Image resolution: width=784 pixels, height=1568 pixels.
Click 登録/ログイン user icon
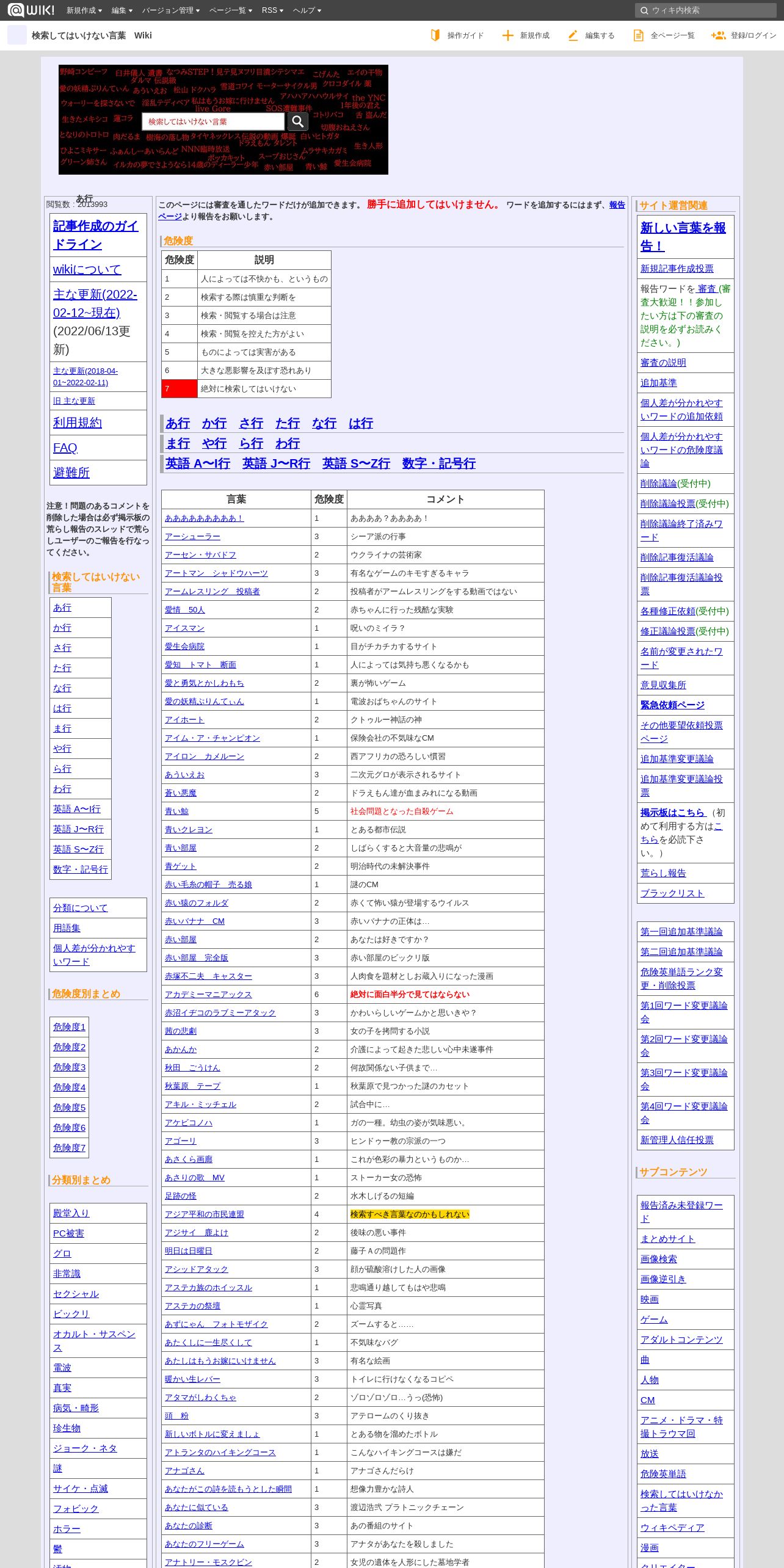[x=718, y=35]
